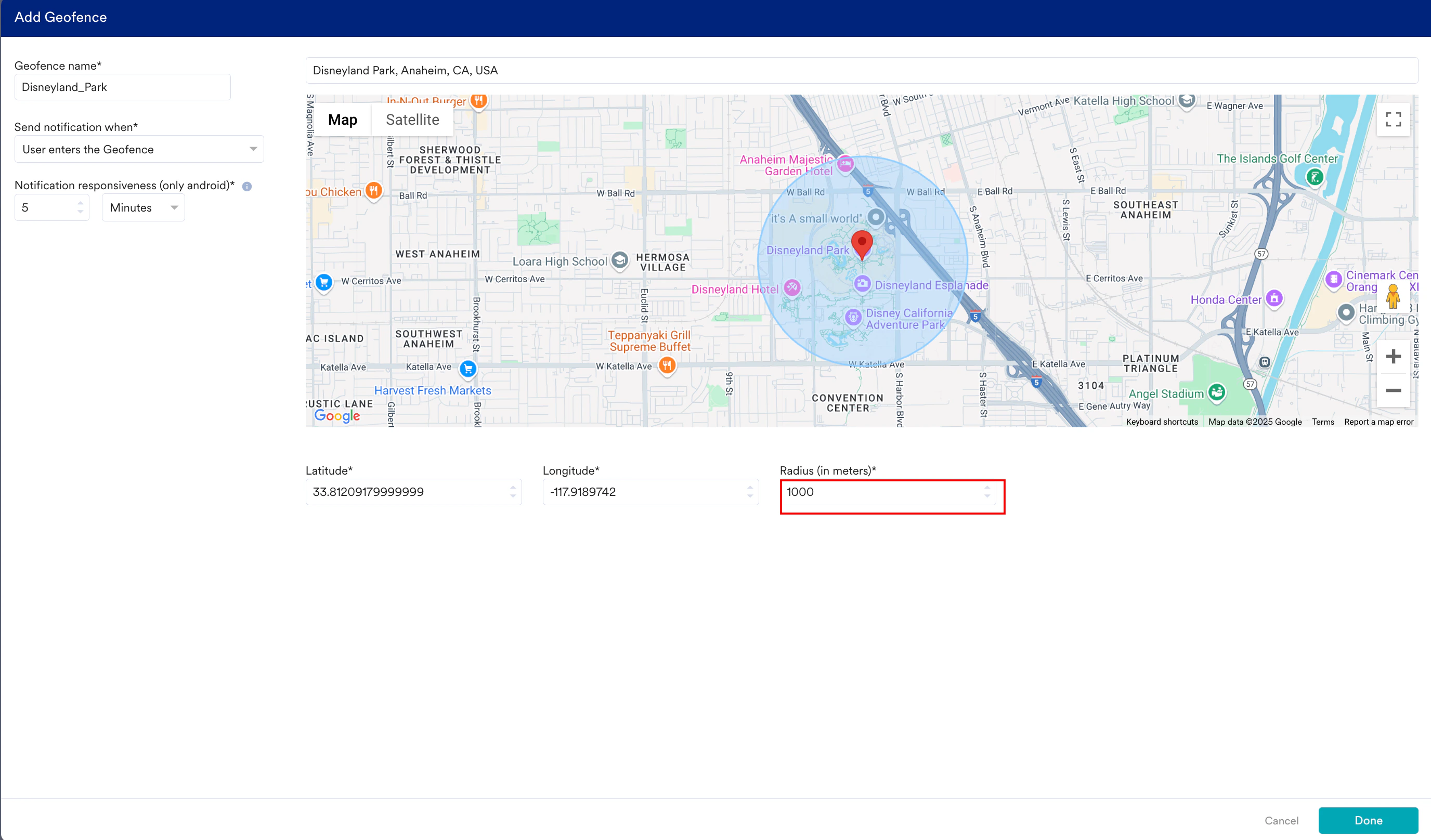
Task: Click the red location pin marker
Action: click(x=862, y=244)
